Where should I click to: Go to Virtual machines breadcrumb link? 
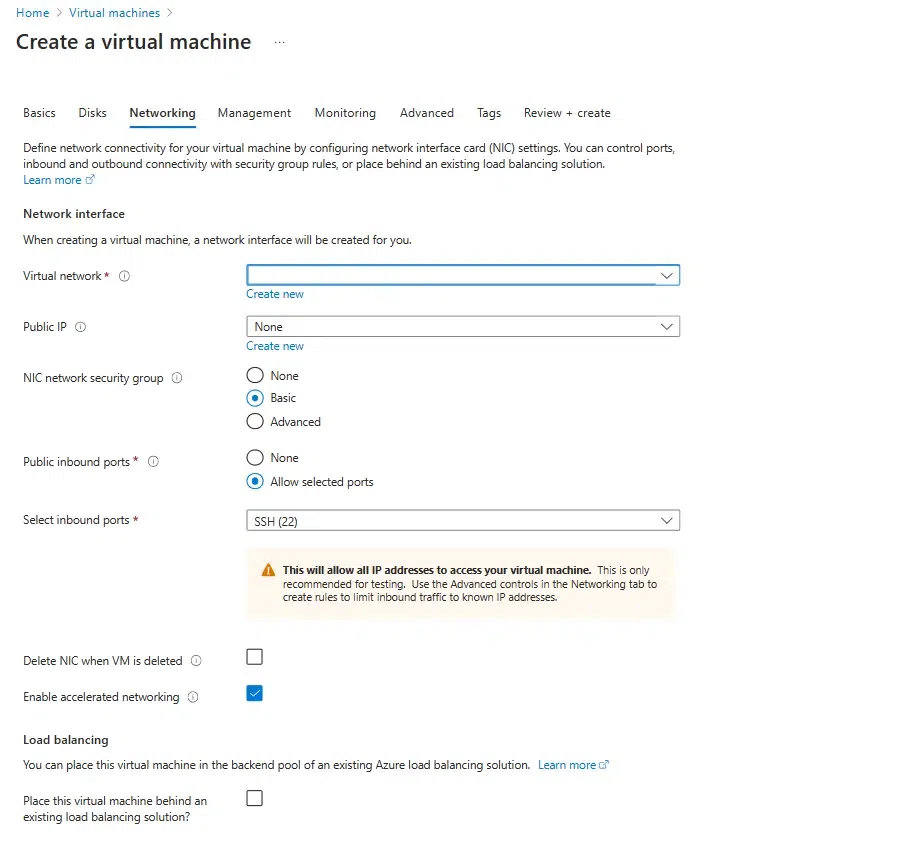pyautogui.click(x=114, y=13)
